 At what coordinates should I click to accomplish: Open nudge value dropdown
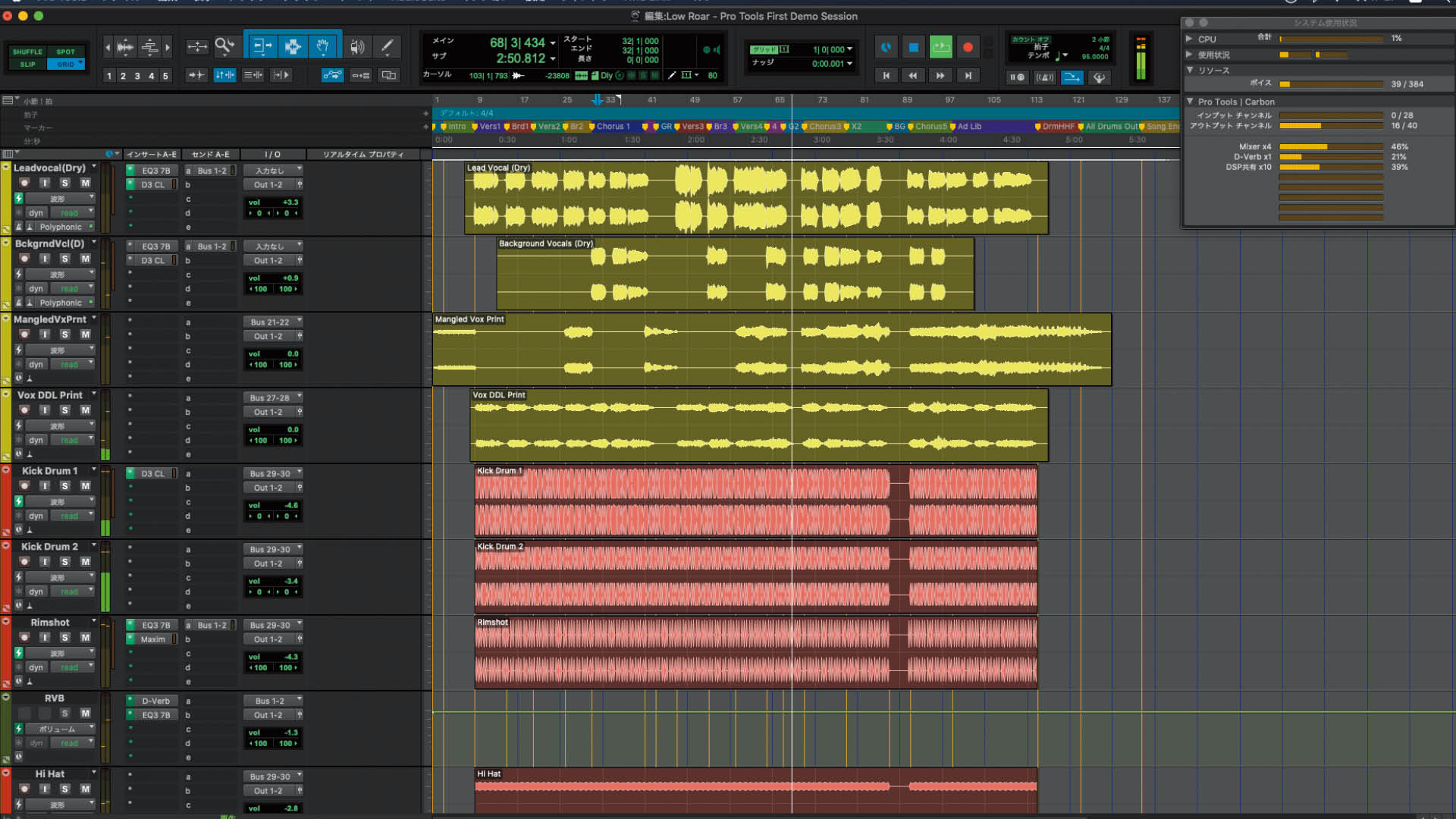(x=849, y=64)
